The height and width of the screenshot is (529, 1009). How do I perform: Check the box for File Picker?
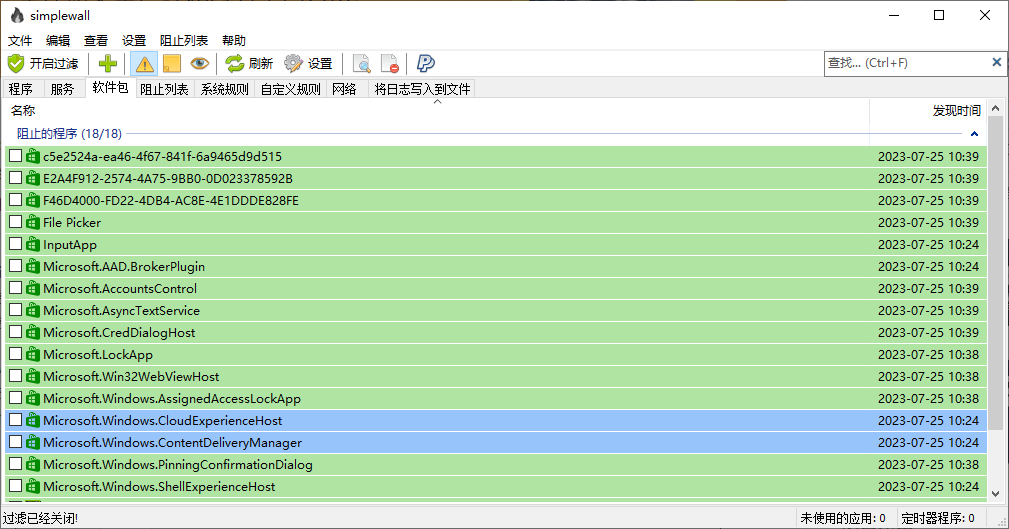[15, 223]
